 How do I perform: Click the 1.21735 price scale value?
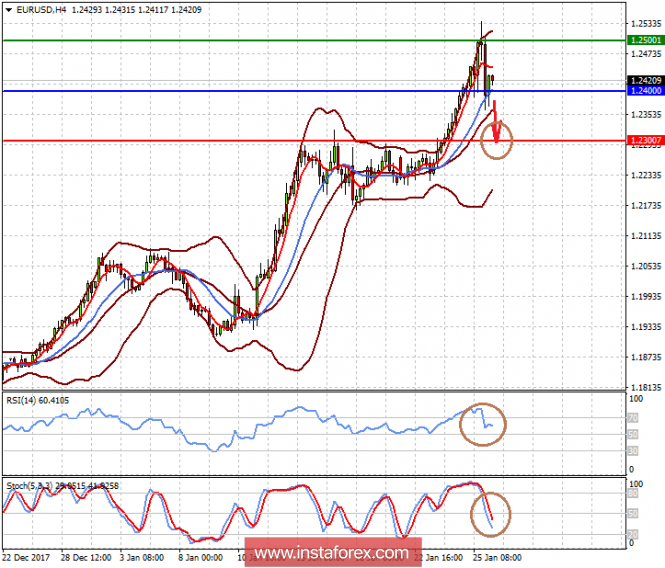[646, 206]
